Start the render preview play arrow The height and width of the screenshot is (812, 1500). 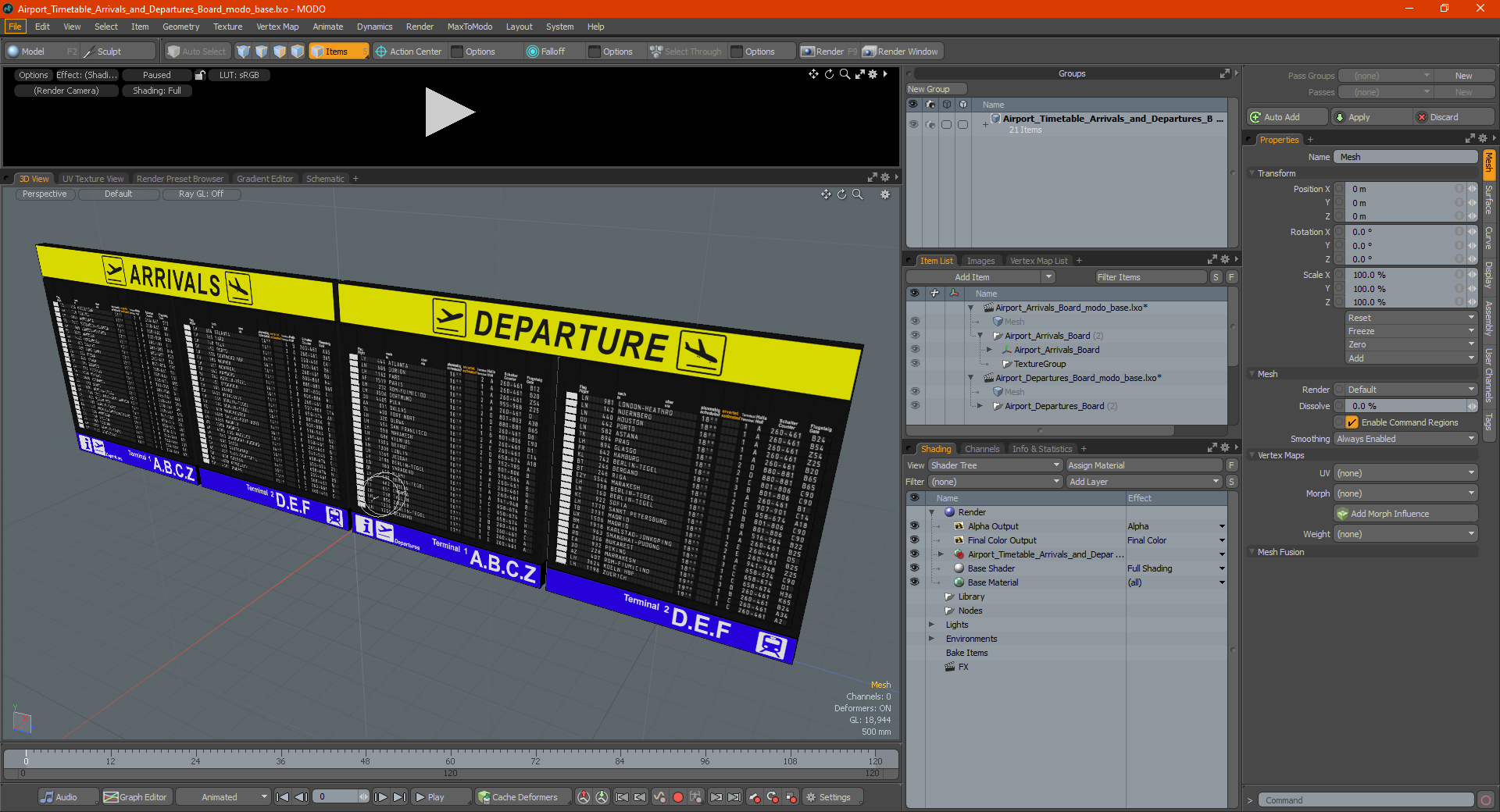point(448,112)
